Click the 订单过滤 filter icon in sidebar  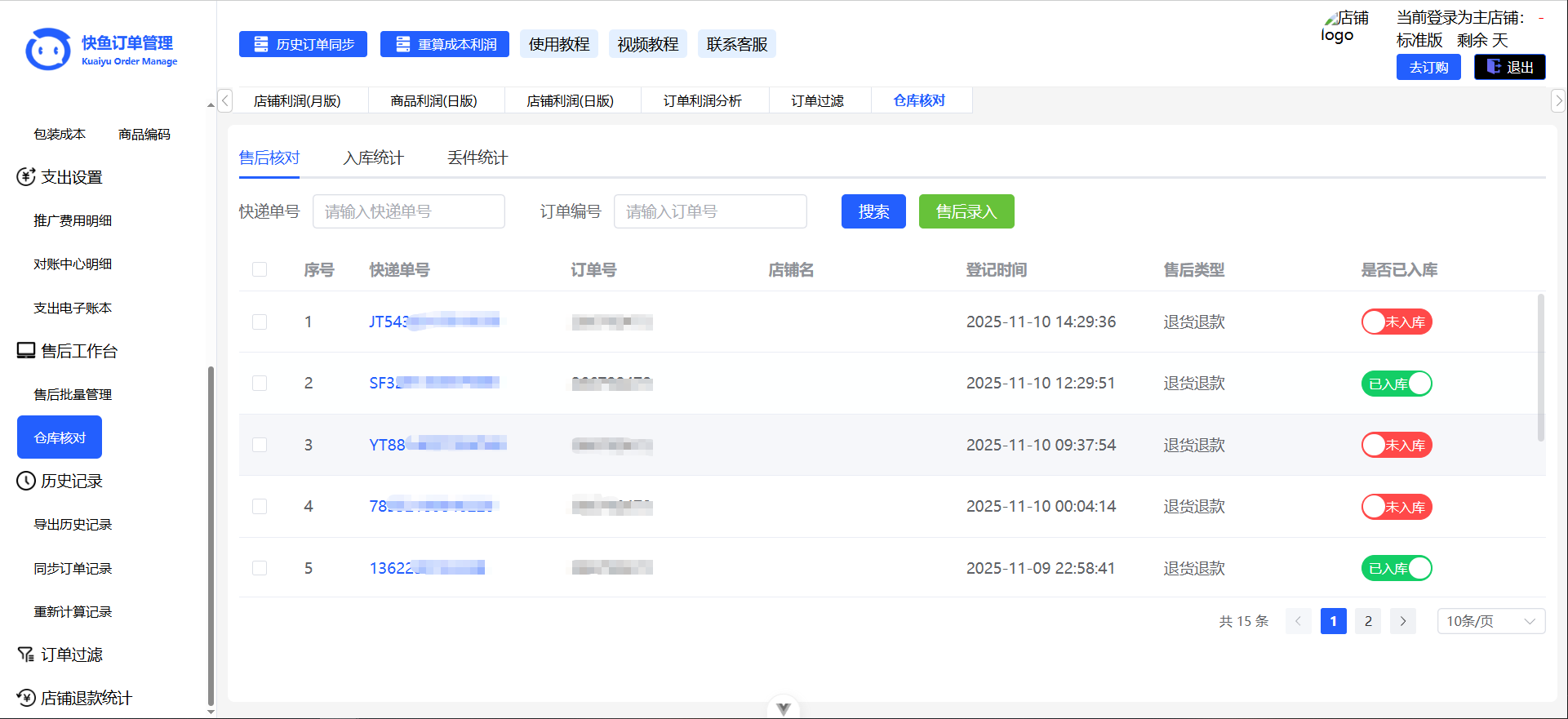click(26, 655)
